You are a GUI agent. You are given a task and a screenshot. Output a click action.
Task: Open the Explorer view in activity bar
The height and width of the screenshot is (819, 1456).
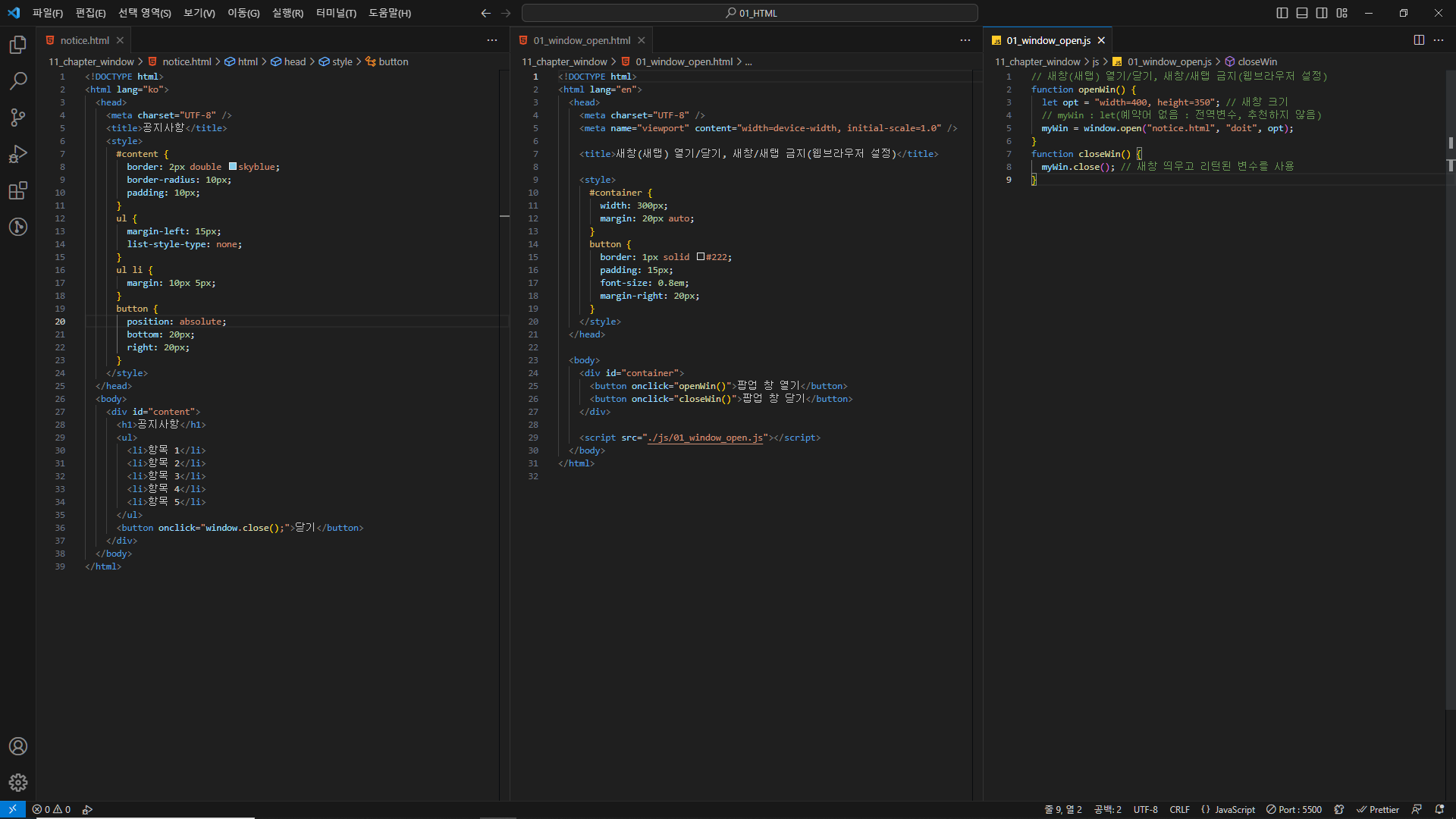point(18,45)
